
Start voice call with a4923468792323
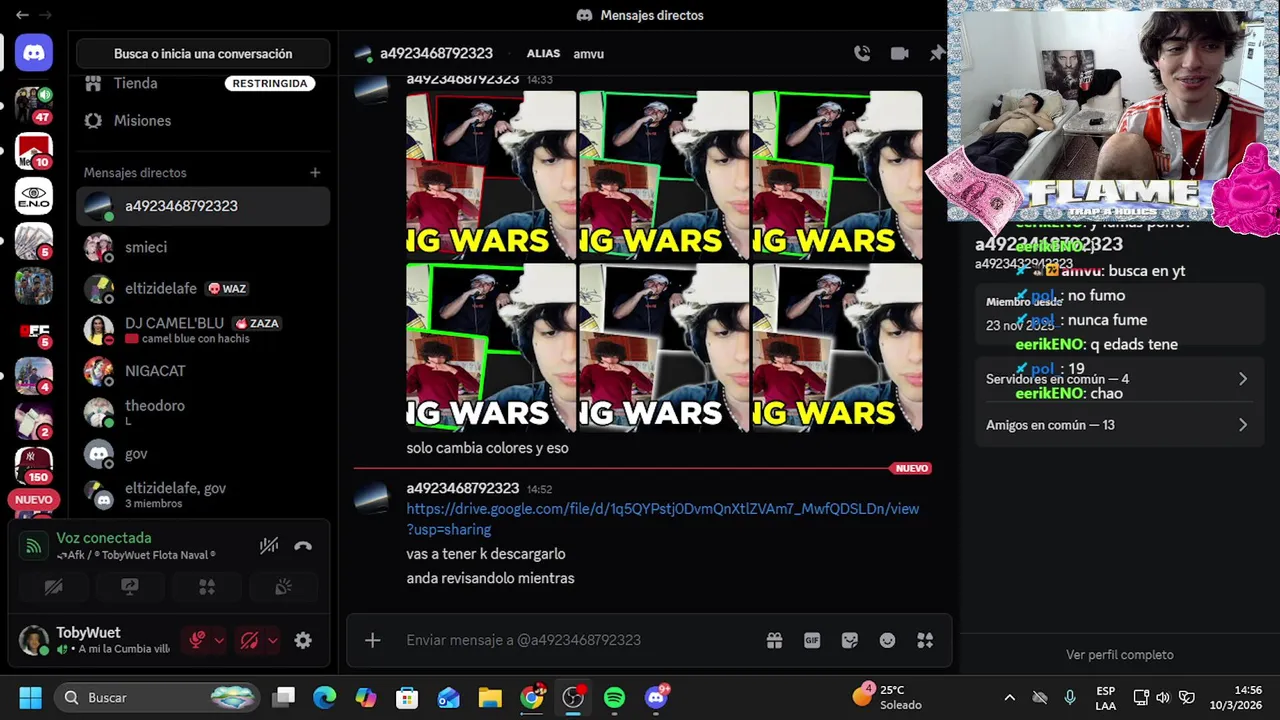[x=862, y=53]
